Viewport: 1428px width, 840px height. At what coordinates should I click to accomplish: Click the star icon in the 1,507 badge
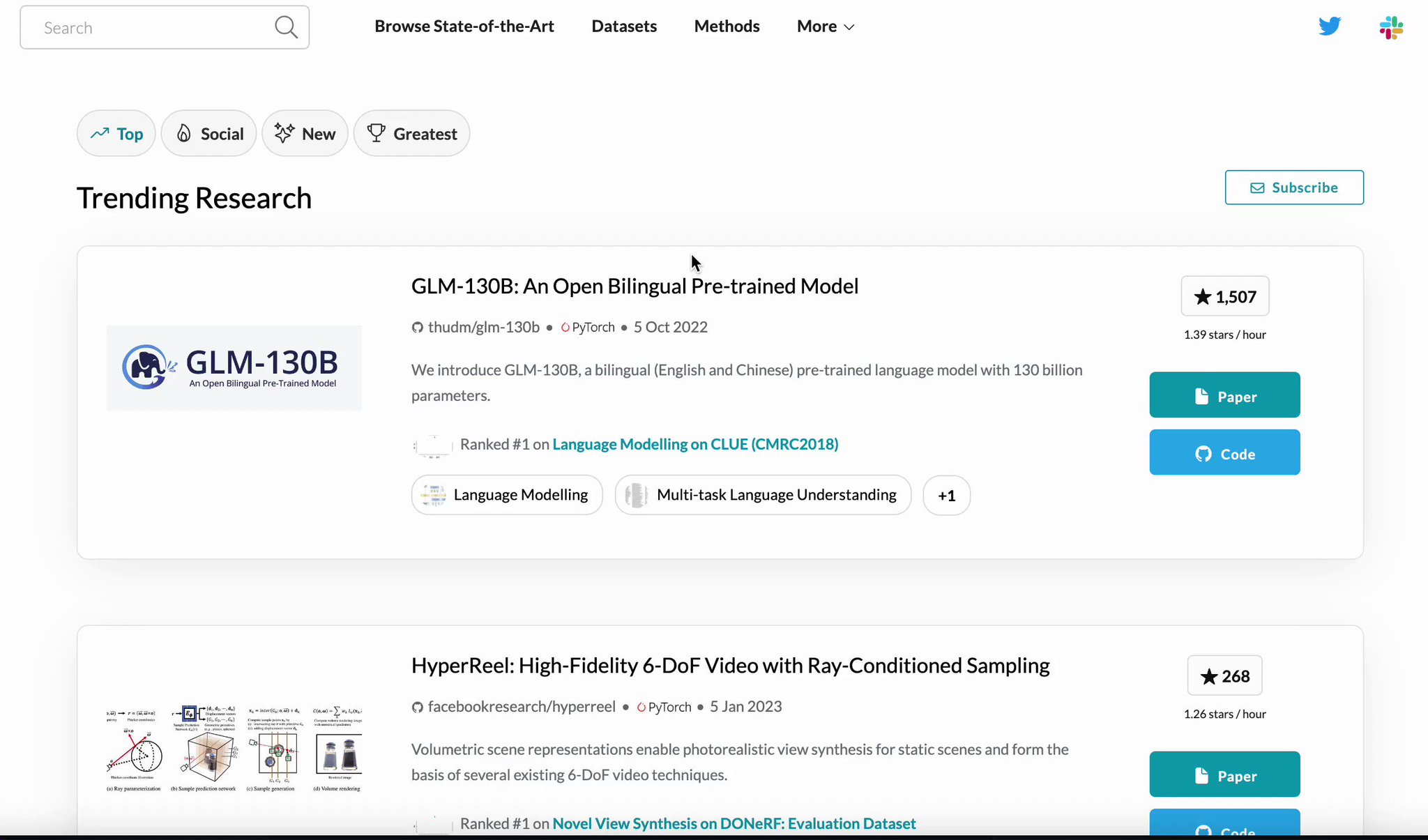click(x=1202, y=296)
